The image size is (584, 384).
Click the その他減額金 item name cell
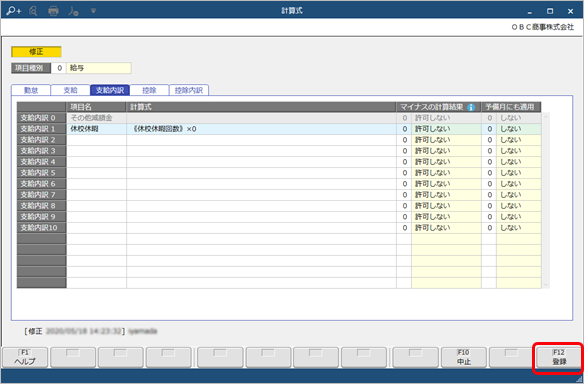coord(96,118)
